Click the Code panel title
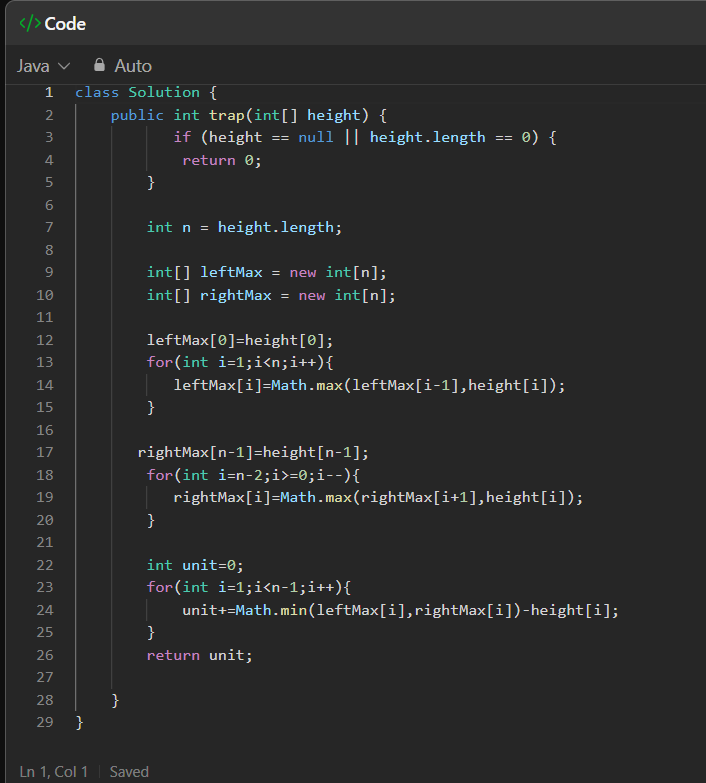The image size is (706, 783). 65,24
